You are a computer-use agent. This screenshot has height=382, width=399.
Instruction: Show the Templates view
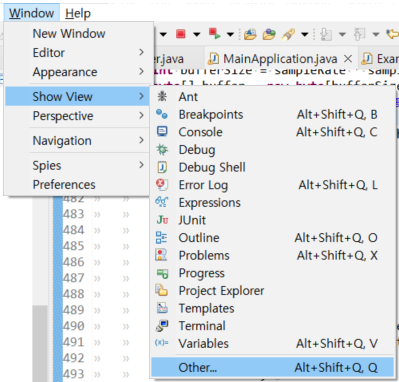tap(272, 308)
